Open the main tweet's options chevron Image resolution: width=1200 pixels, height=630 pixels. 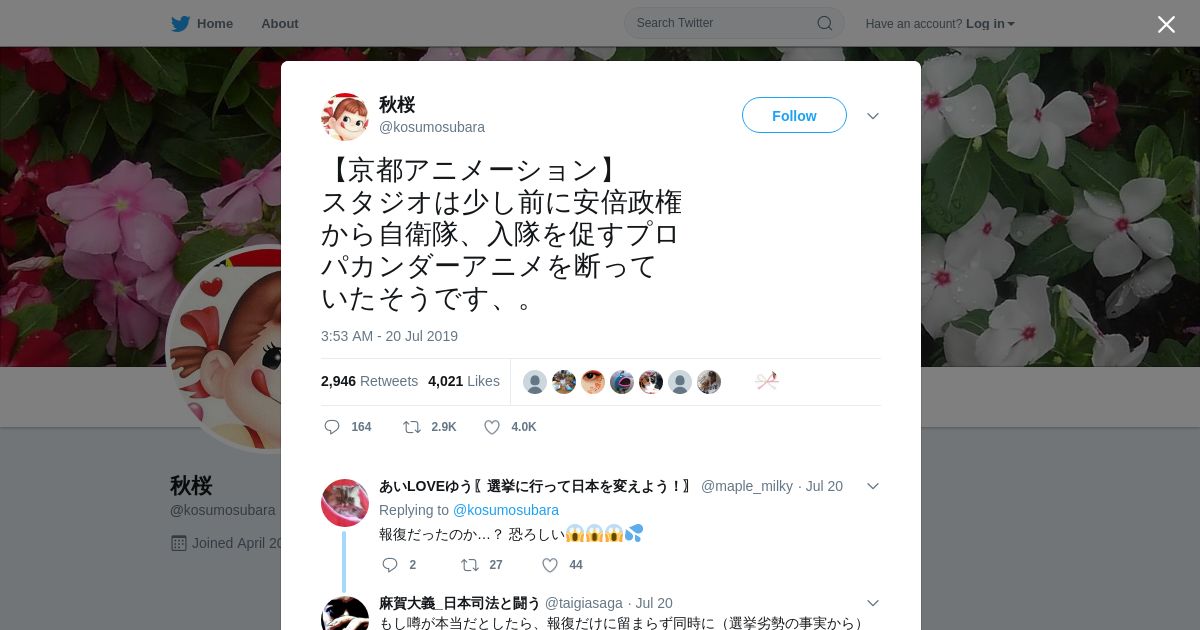(873, 116)
